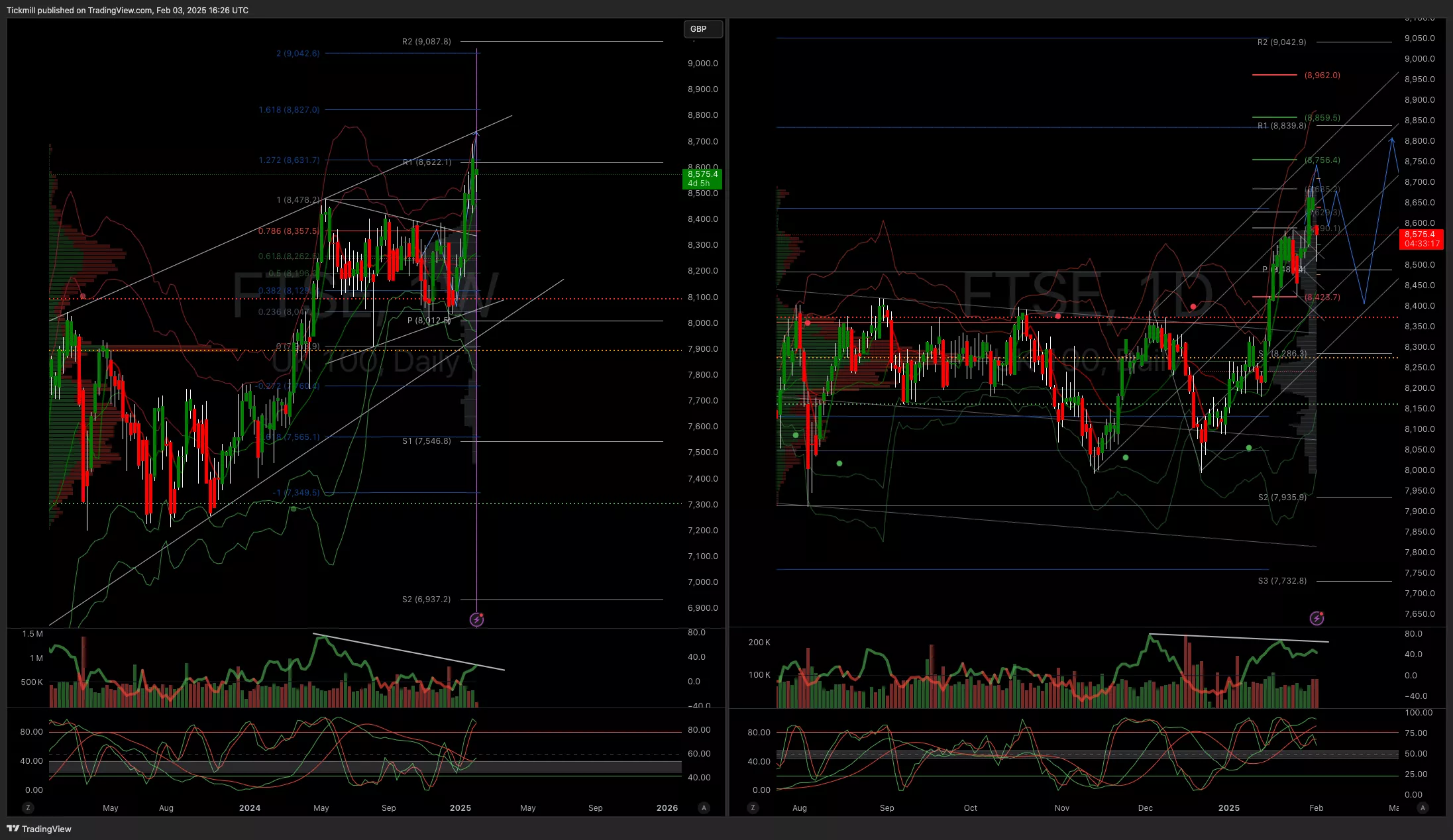This screenshot has height=840, width=1453.
Task: Click the TradingView logo at bottom left
Action: tap(39, 829)
